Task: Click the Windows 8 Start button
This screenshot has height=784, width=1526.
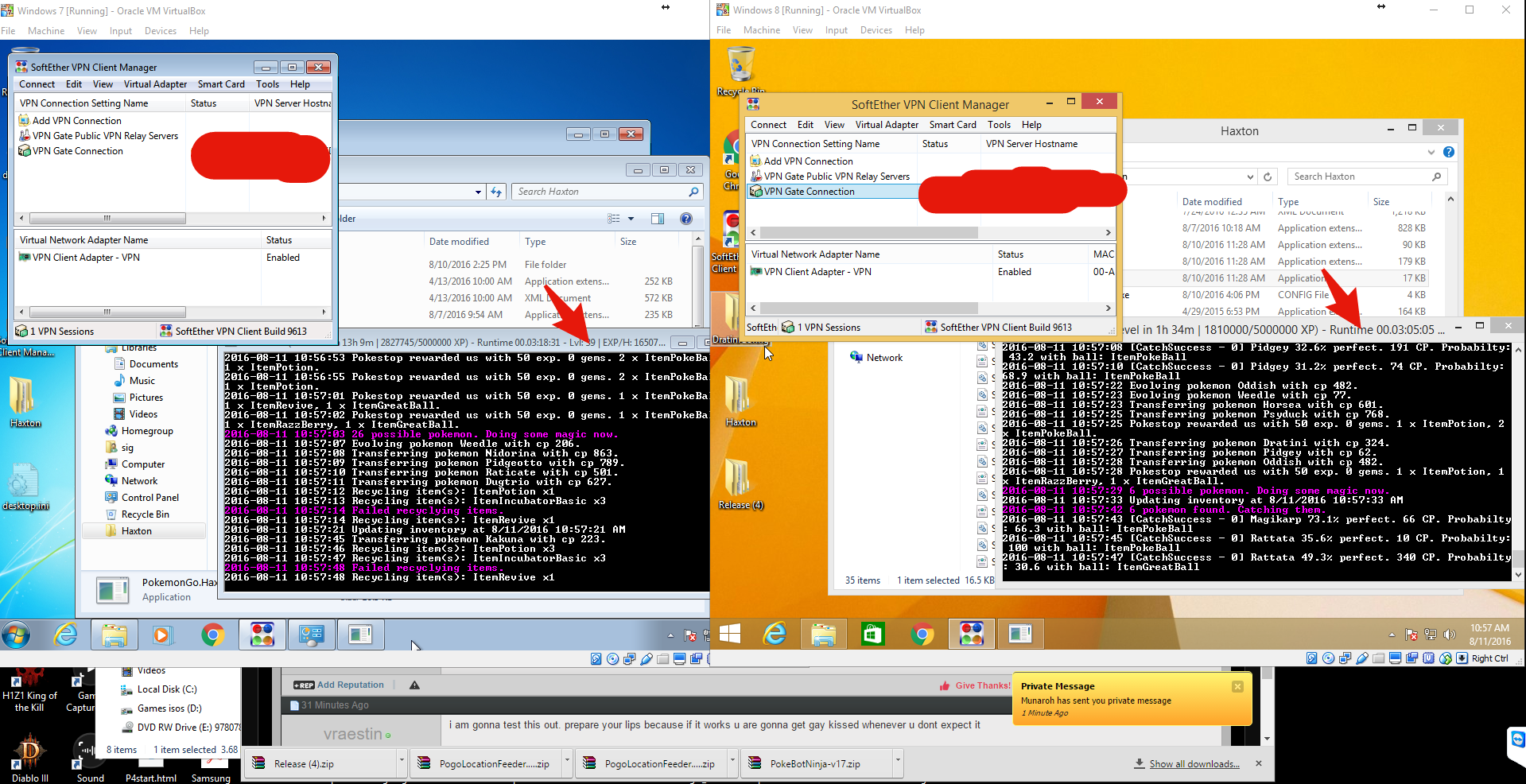Action: coord(729,634)
